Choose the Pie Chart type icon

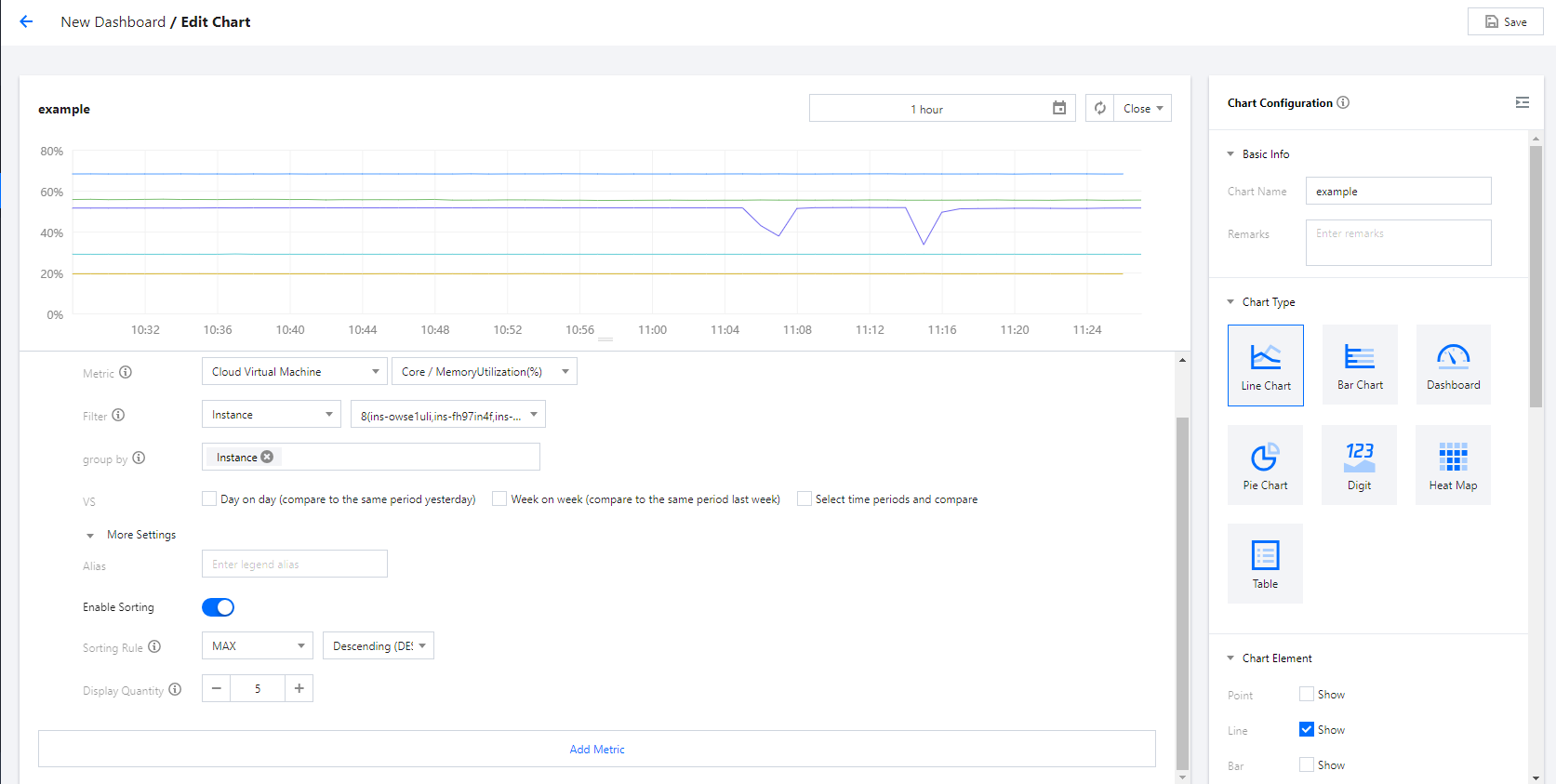coord(1265,464)
